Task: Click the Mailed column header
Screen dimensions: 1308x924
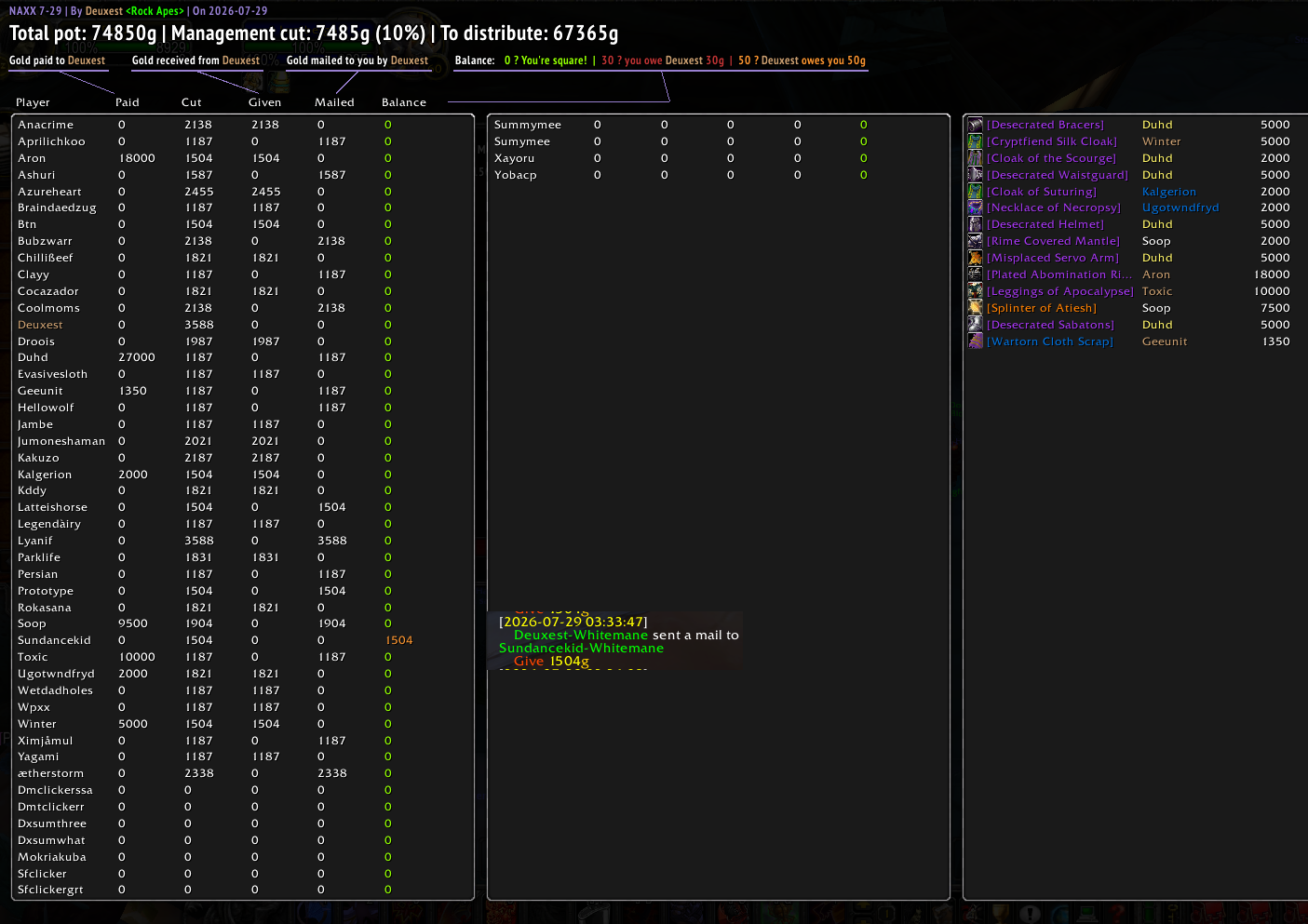Action: click(334, 102)
